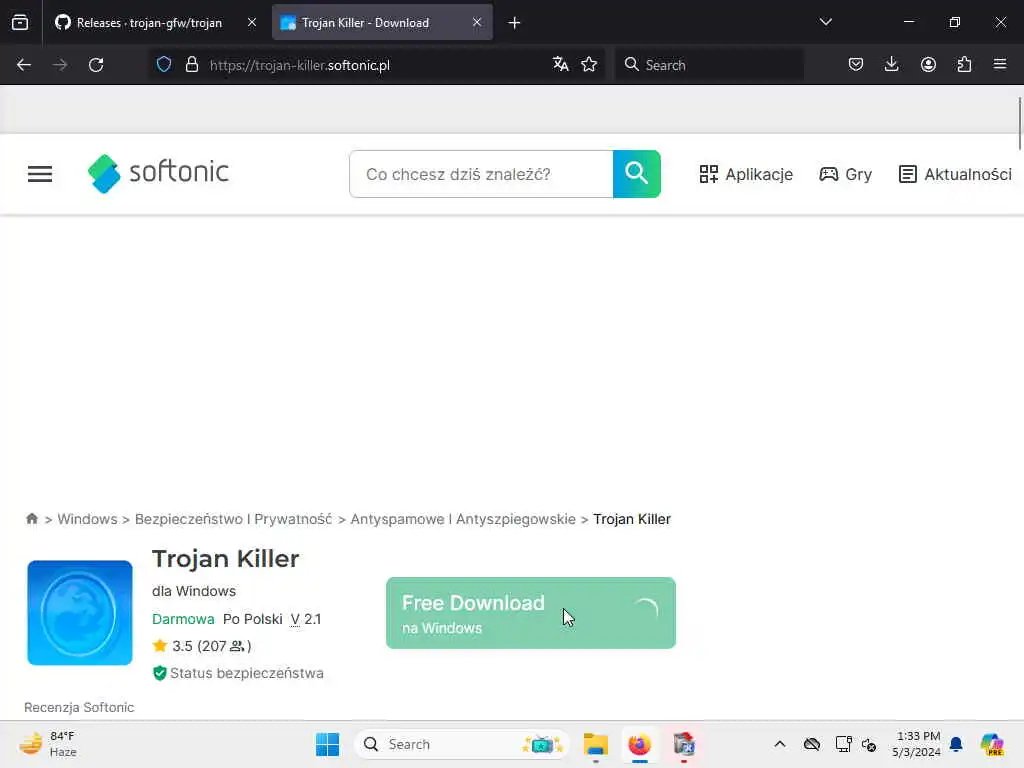Open the Windows Start menu
1024x768 pixels.
327,744
